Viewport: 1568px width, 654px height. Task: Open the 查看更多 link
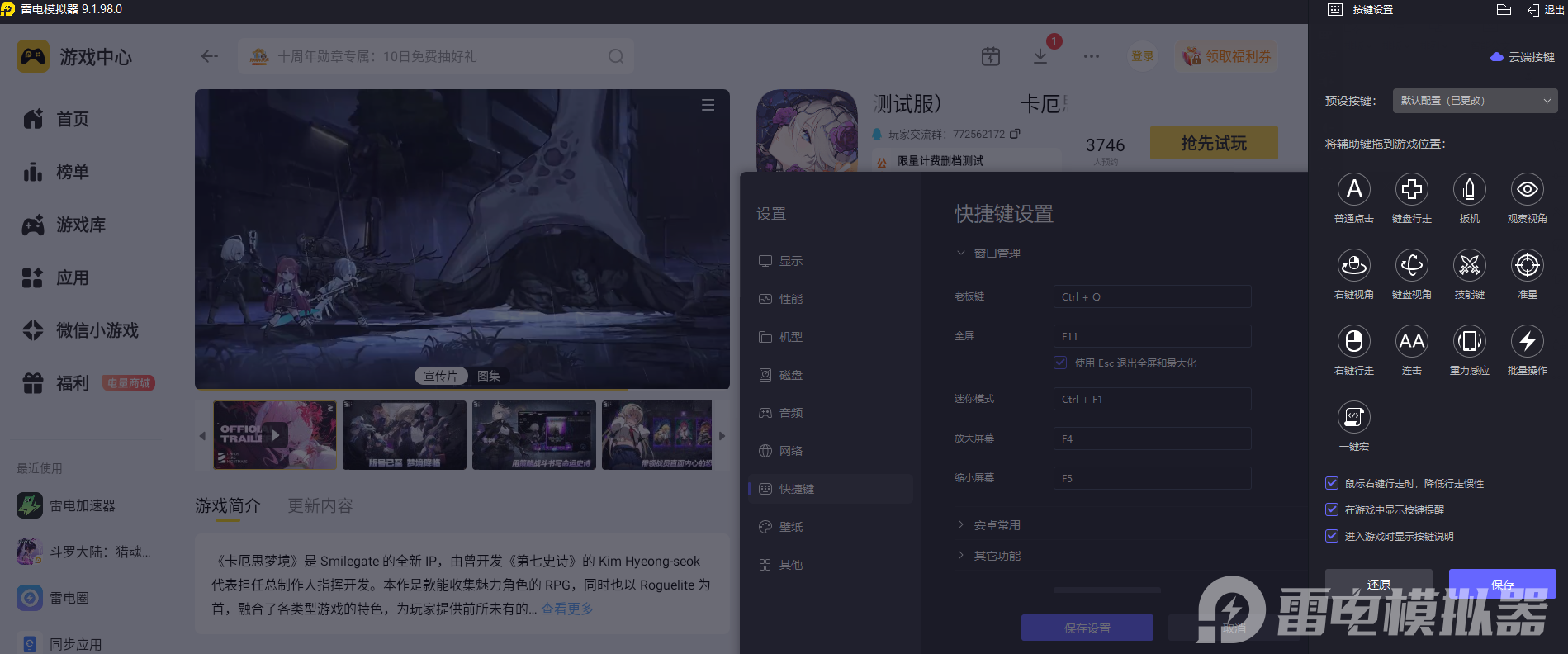[x=567, y=609]
